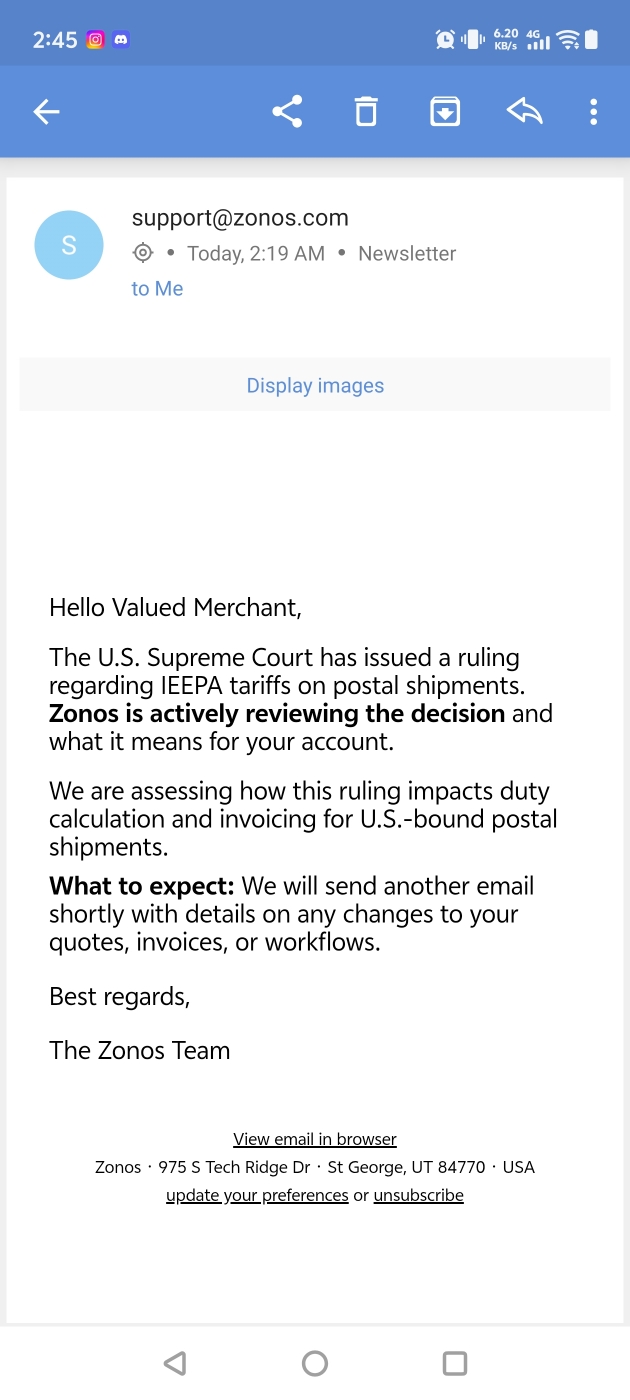Open 'View email in browser' link
The height and width of the screenshot is (1400, 630).
pos(315,1139)
